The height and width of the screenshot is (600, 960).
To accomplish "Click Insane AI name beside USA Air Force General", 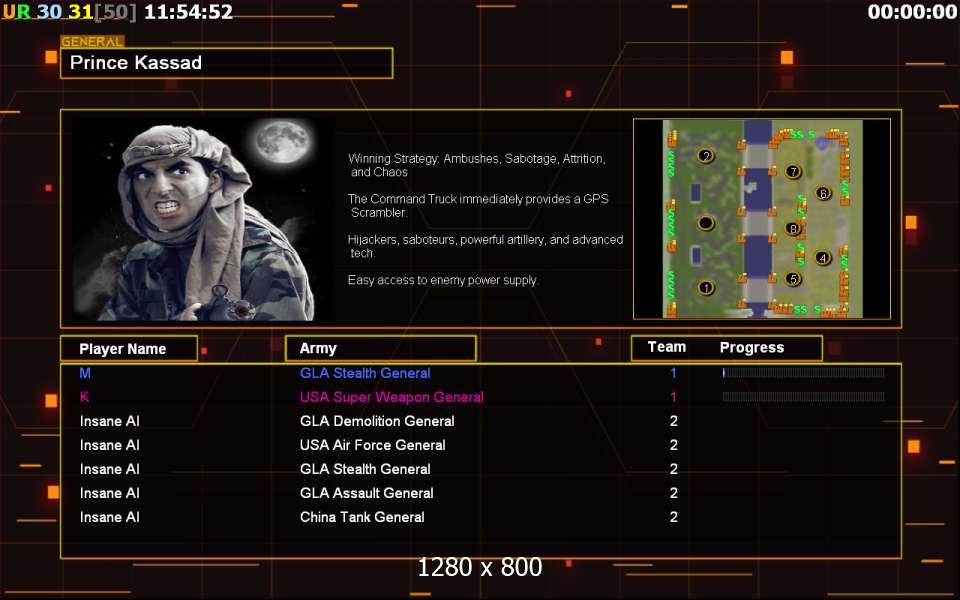I will pyautogui.click(x=110, y=445).
